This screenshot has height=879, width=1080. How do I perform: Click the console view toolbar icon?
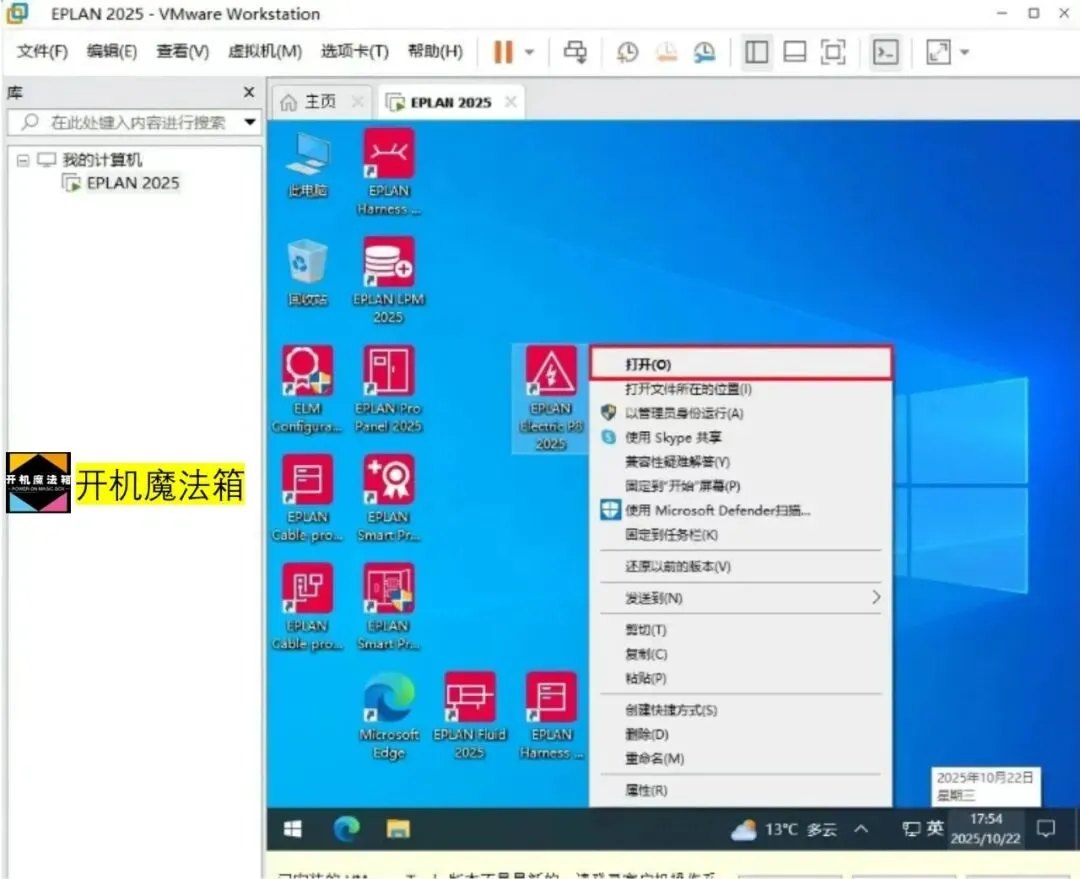[885, 52]
